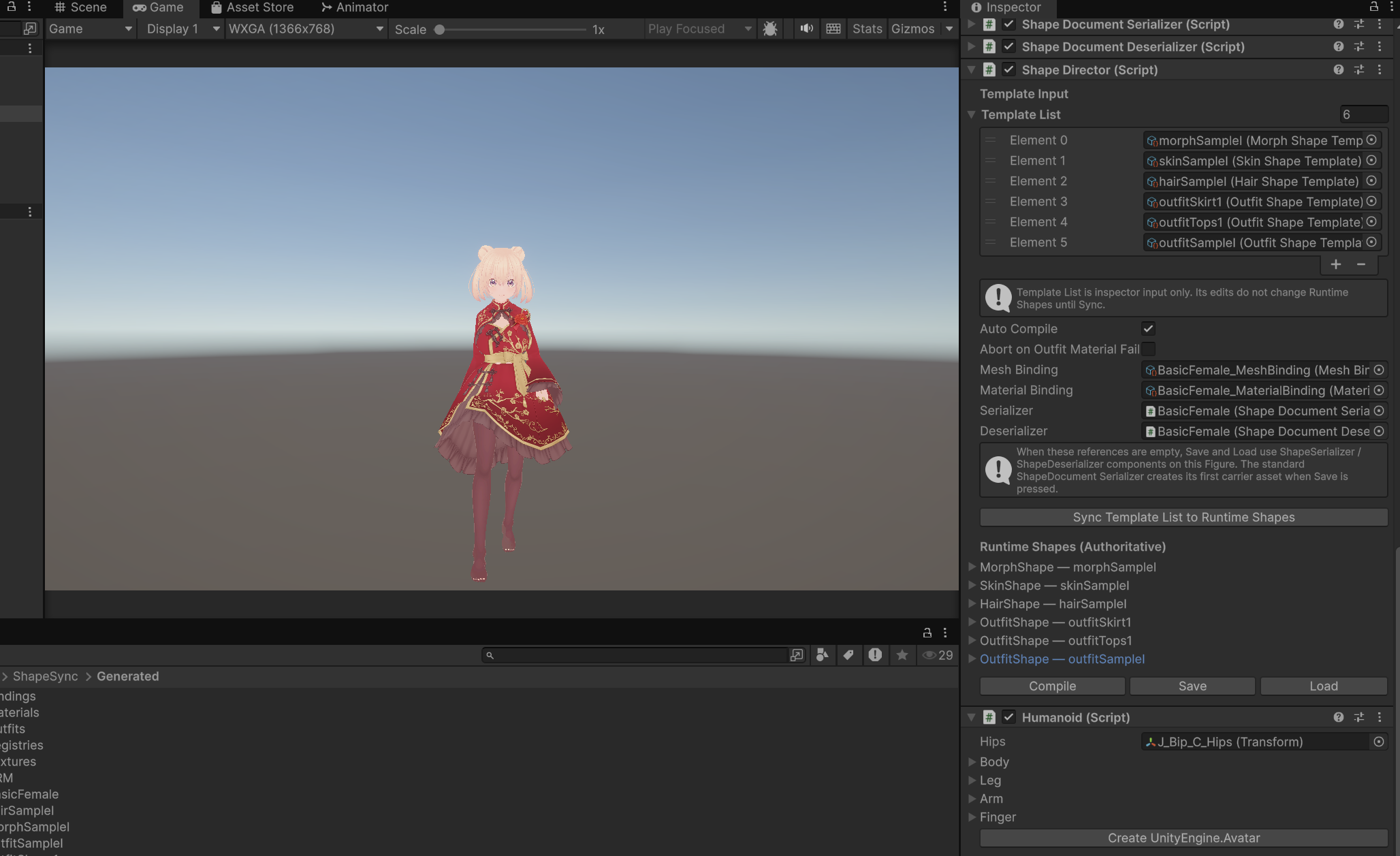Open Display 1 dropdown
1400x856 pixels.
tap(182, 29)
